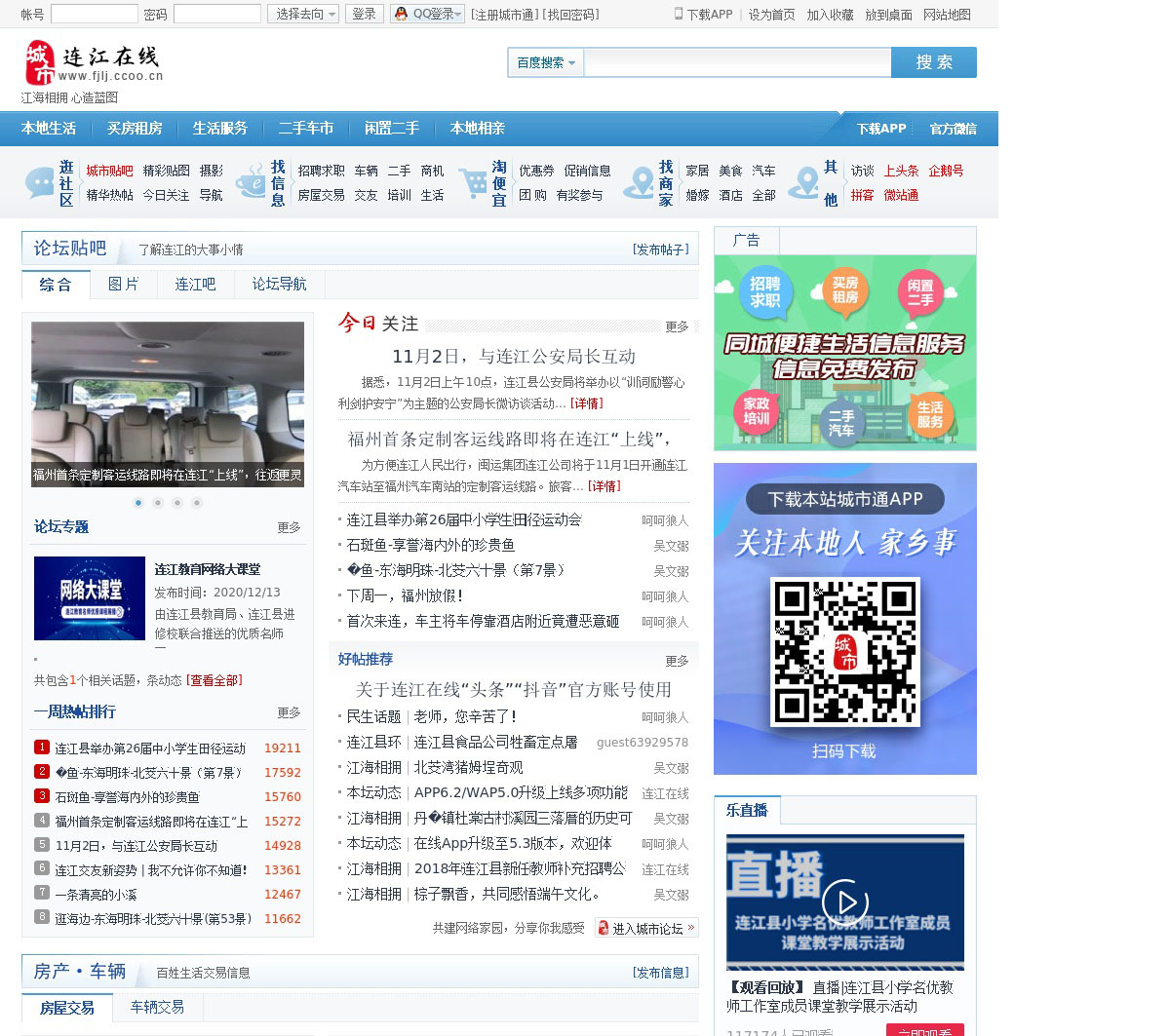Click the 发布信息 link
Viewport: 1170px width, 1036px height.
tap(661, 973)
